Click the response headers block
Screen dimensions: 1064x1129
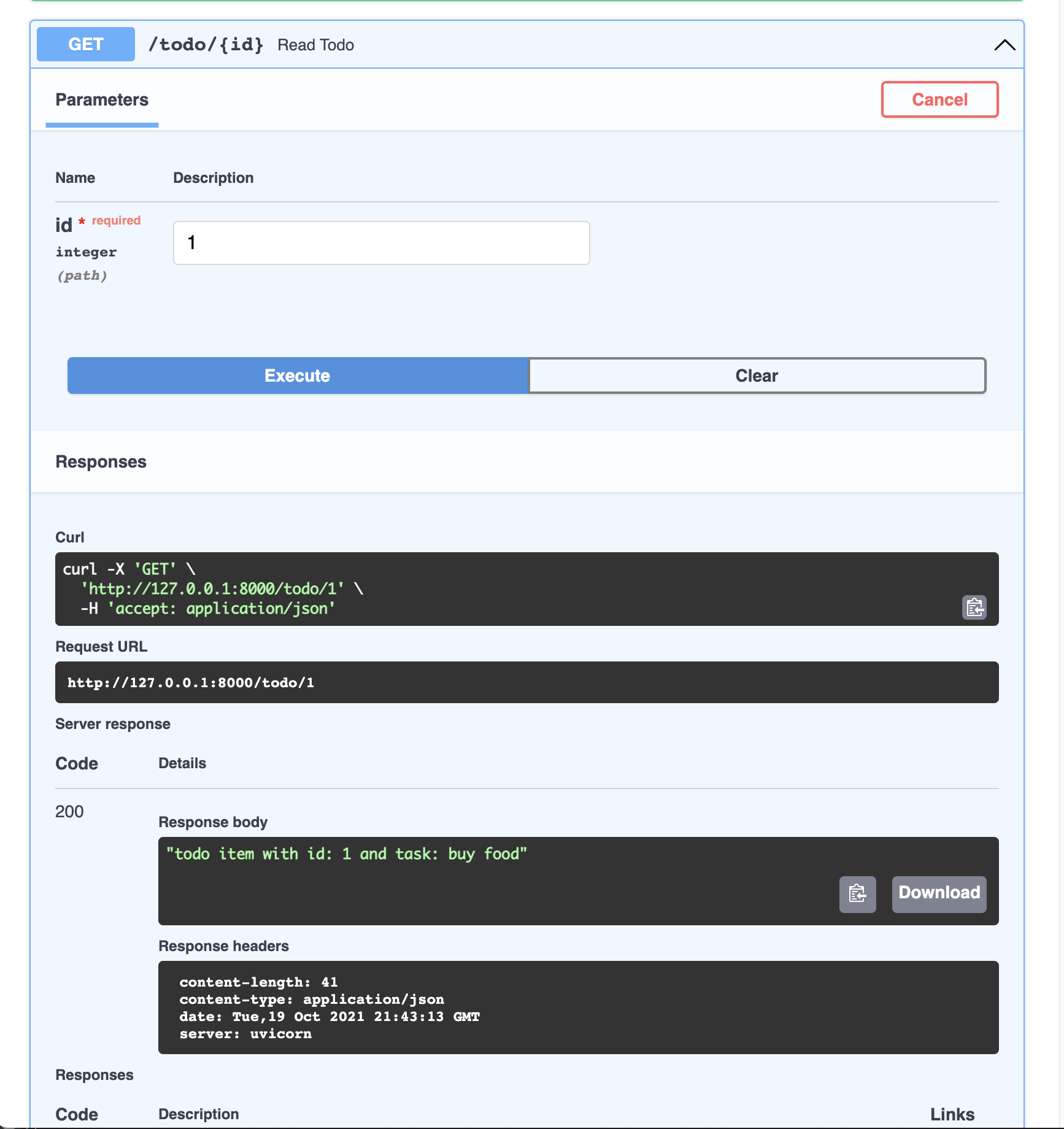(x=577, y=1008)
